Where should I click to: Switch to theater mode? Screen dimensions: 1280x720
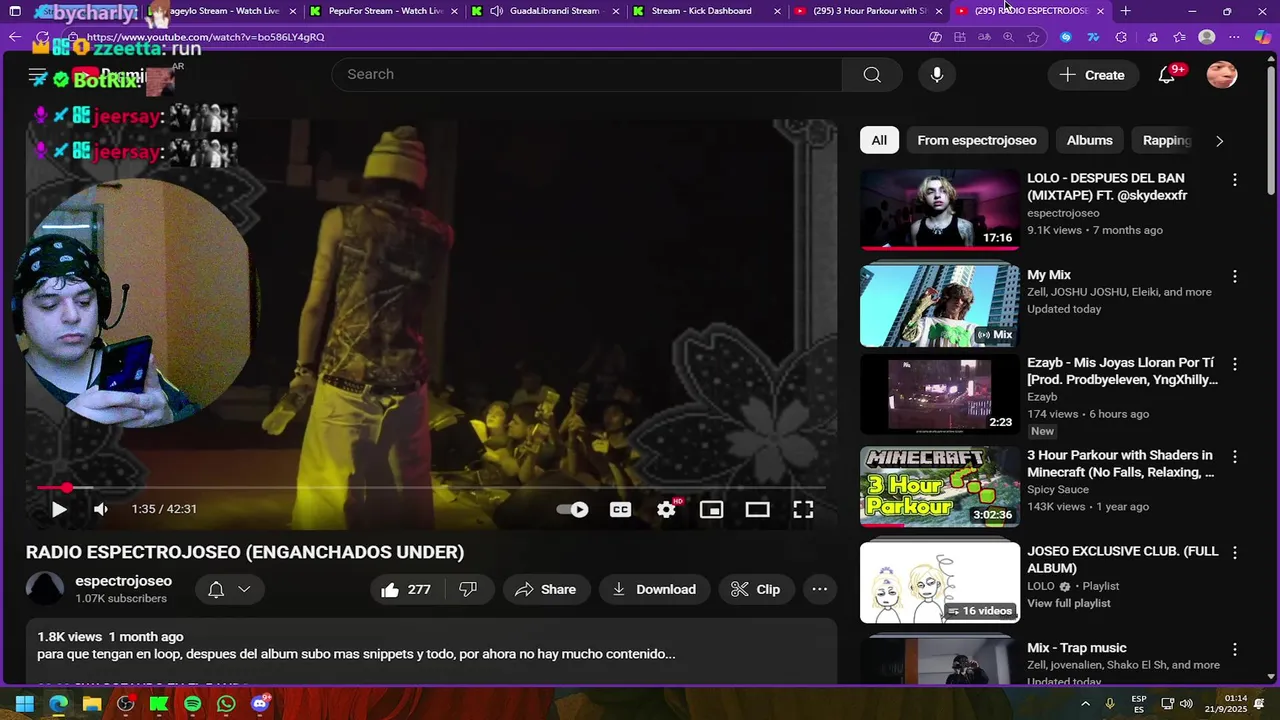click(757, 509)
